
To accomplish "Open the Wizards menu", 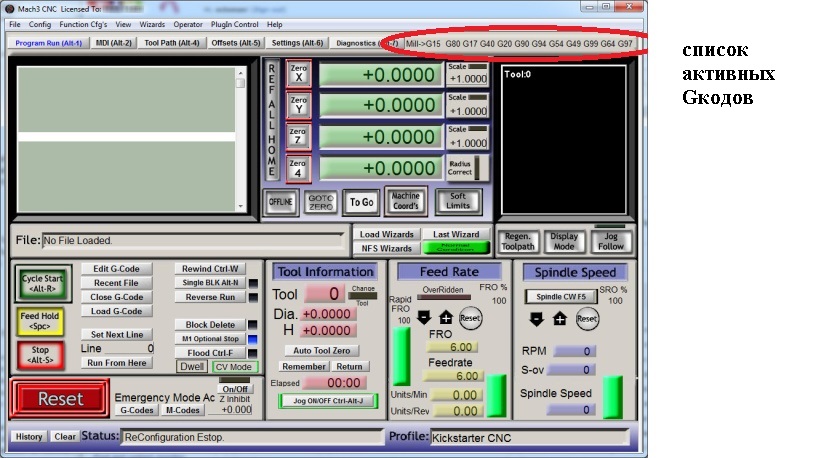I will pyautogui.click(x=152, y=24).
